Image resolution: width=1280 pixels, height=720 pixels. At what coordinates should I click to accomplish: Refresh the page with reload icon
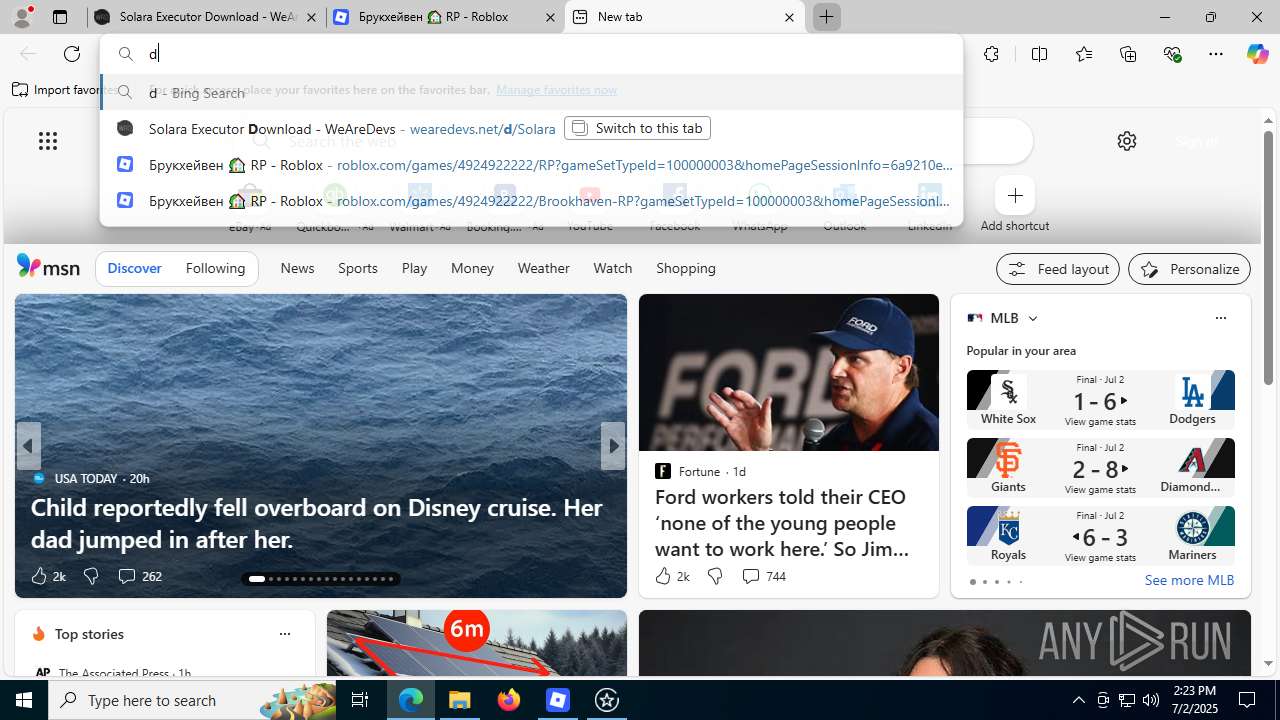tap(72, 54)
